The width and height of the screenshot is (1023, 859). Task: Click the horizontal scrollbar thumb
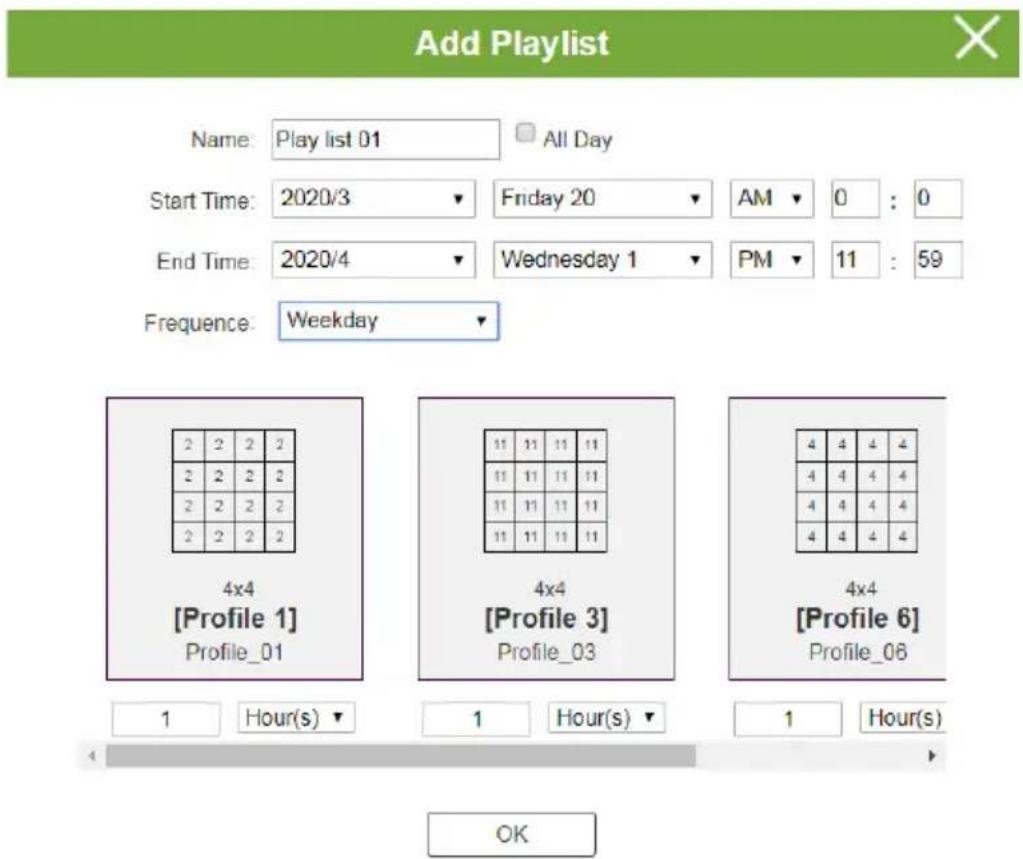tap(401, 756)
